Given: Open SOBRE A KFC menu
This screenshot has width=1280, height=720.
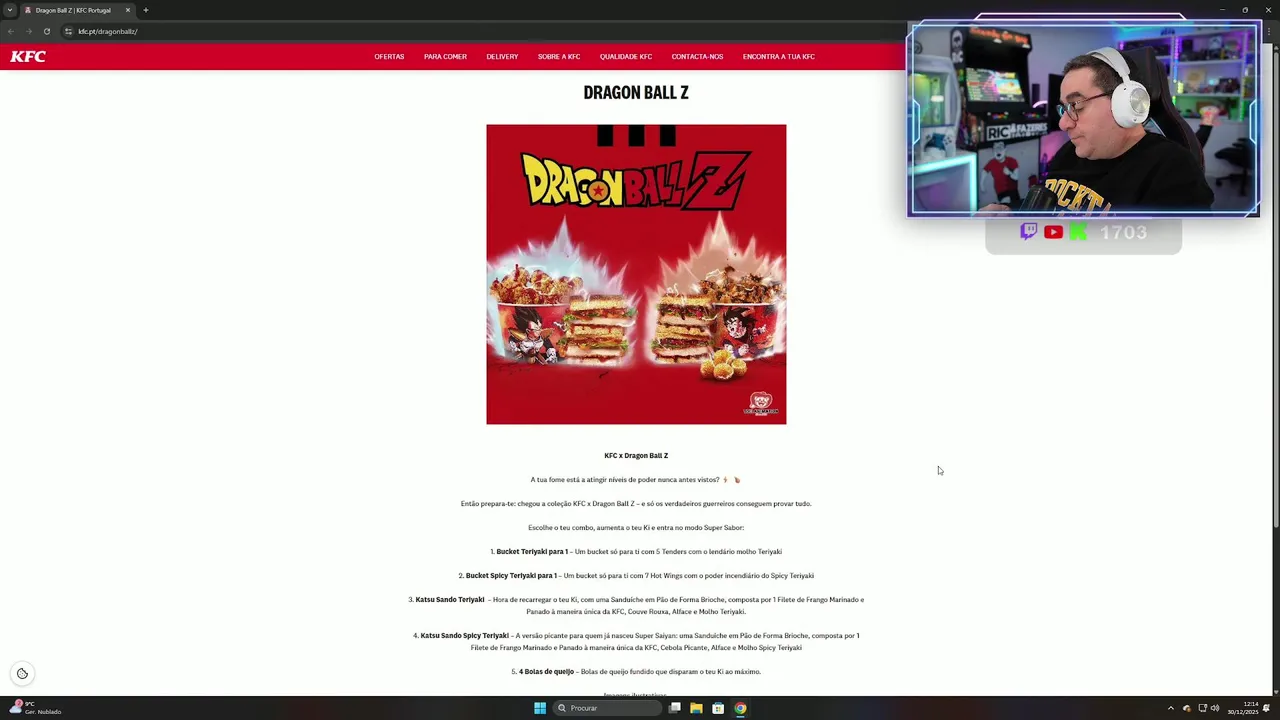Looking at the screenshot, I should pyautogui.click(x=559, y=57).
